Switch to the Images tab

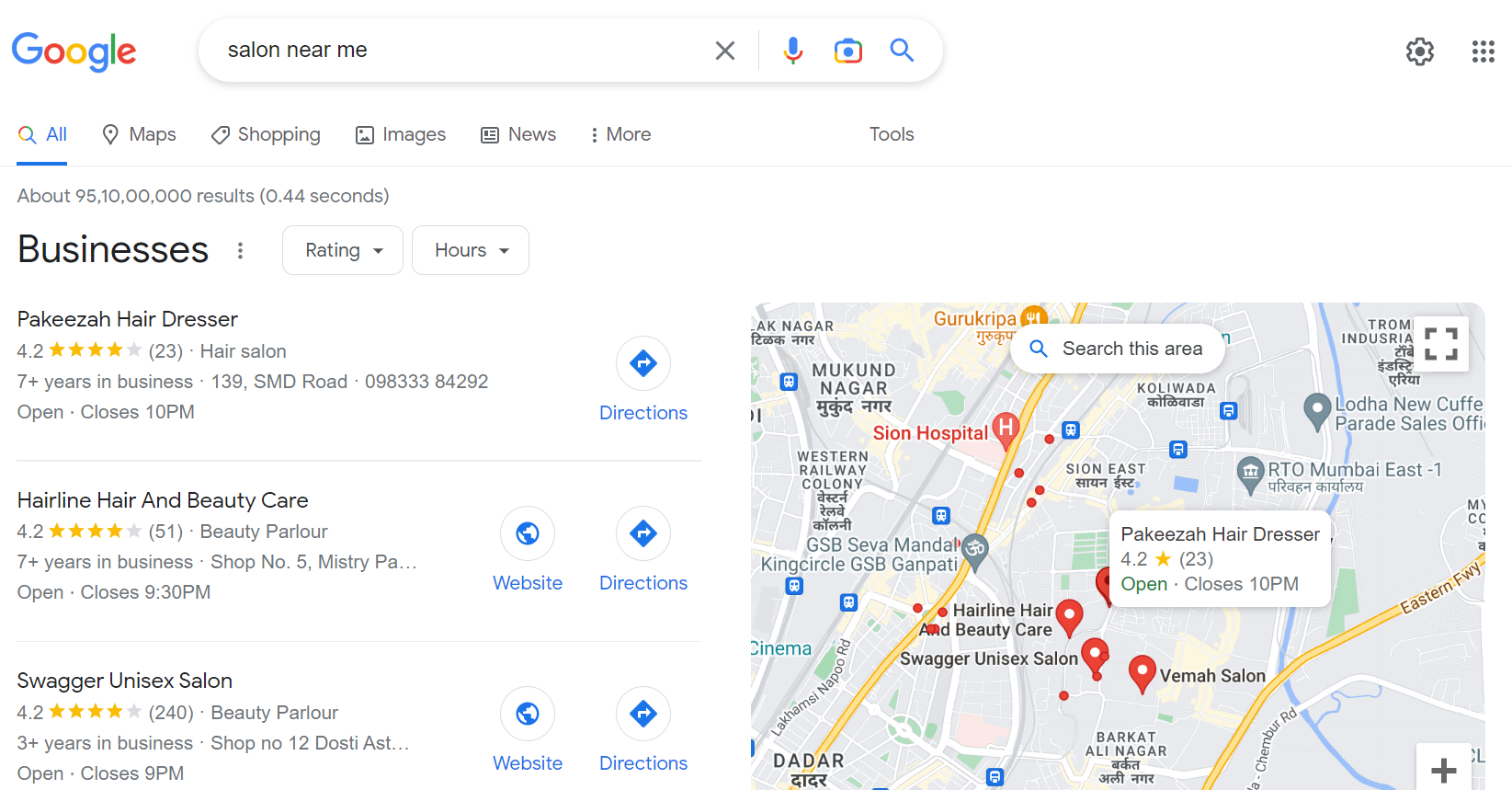pos(400,134)
